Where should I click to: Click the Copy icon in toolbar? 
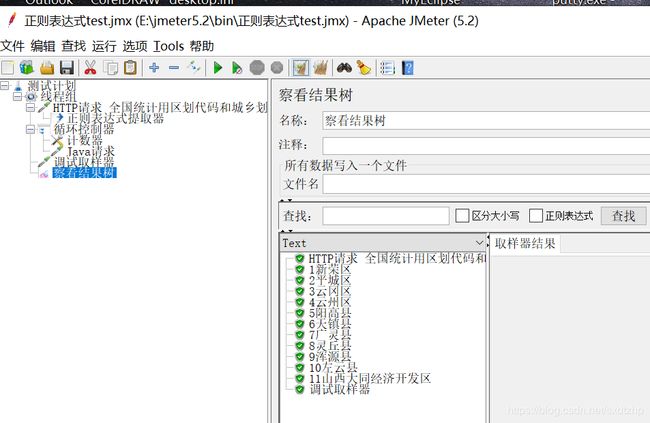tap(110, 68)
